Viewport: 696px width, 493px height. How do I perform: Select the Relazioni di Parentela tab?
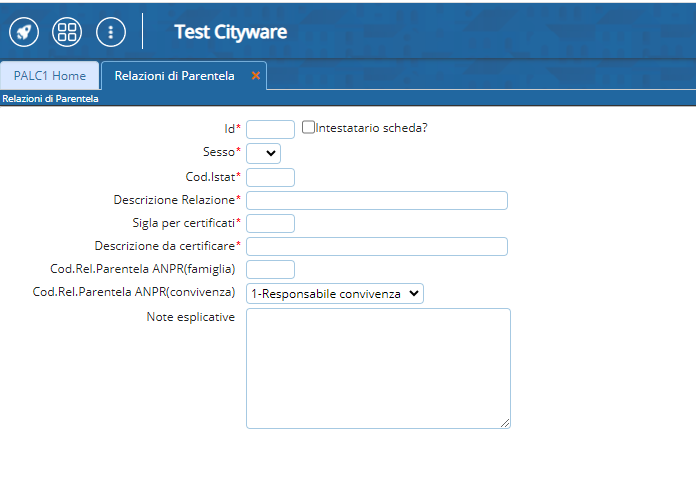174,75
